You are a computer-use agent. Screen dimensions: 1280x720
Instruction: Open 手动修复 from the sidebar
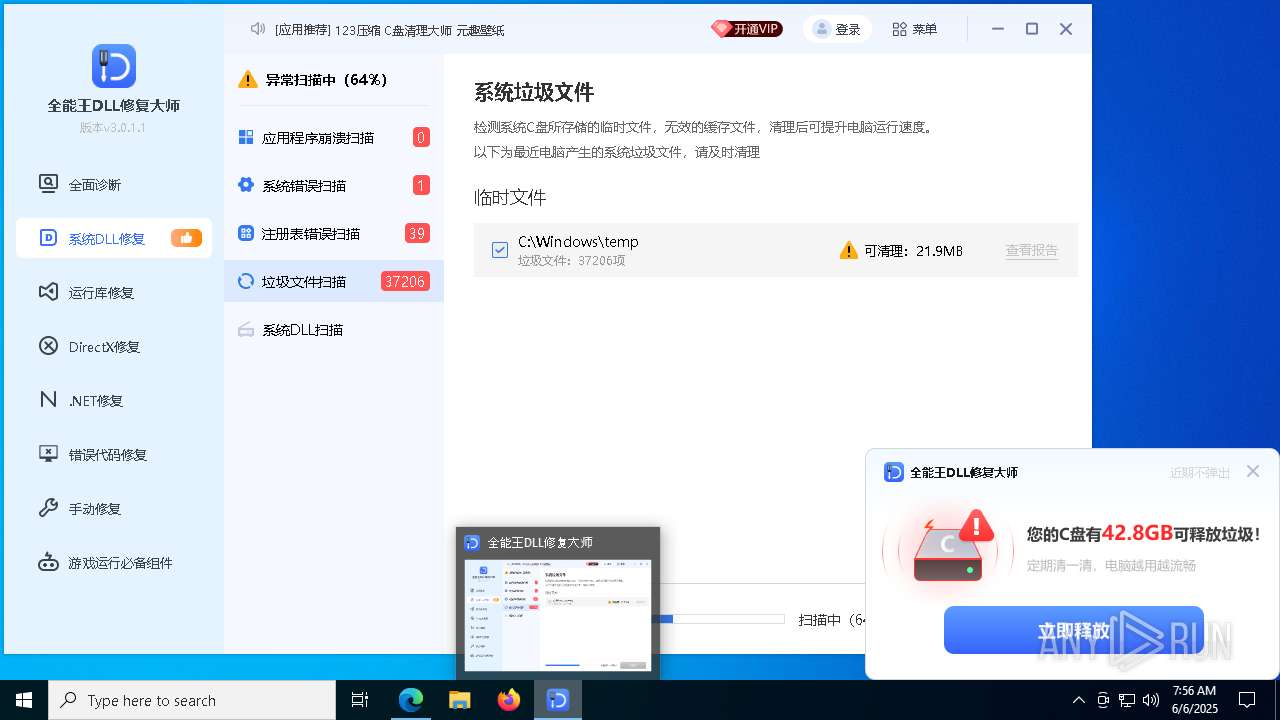click(x=113, y=508)
